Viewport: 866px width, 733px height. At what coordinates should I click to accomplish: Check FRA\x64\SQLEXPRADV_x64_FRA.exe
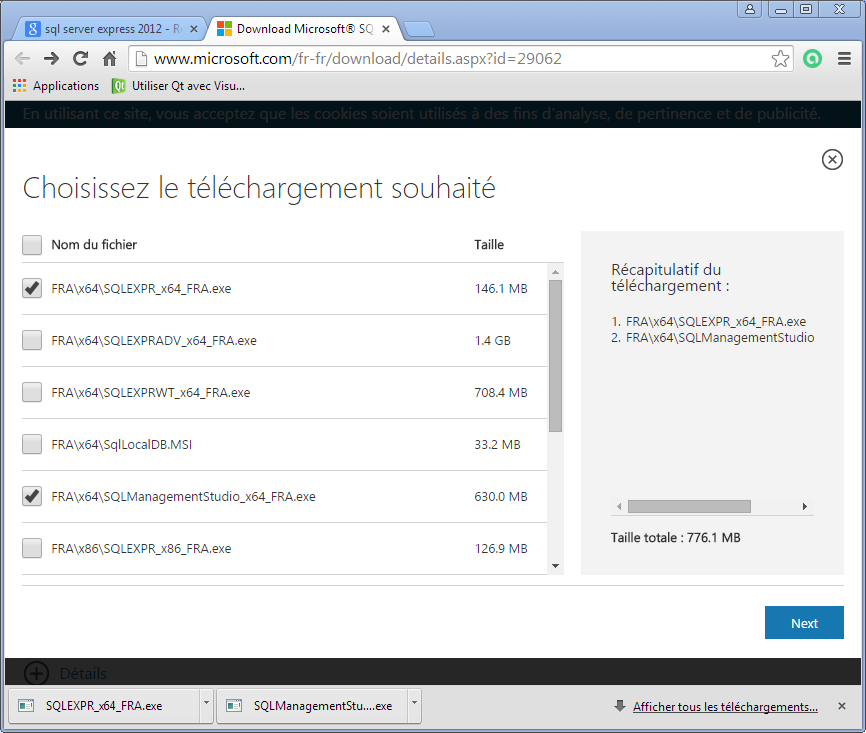point(31,340)
